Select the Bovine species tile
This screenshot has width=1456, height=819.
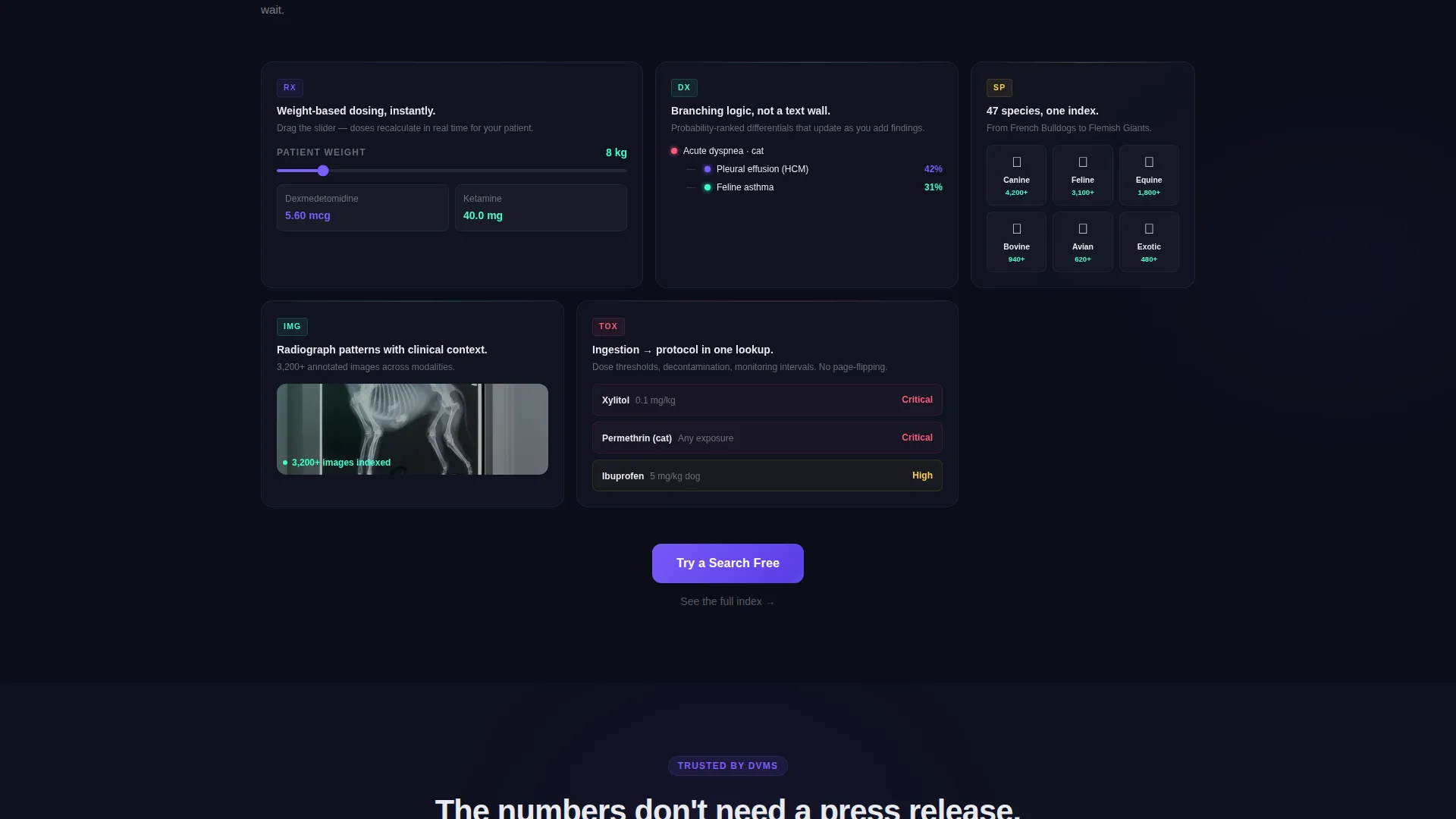(x=1016, y=242)
